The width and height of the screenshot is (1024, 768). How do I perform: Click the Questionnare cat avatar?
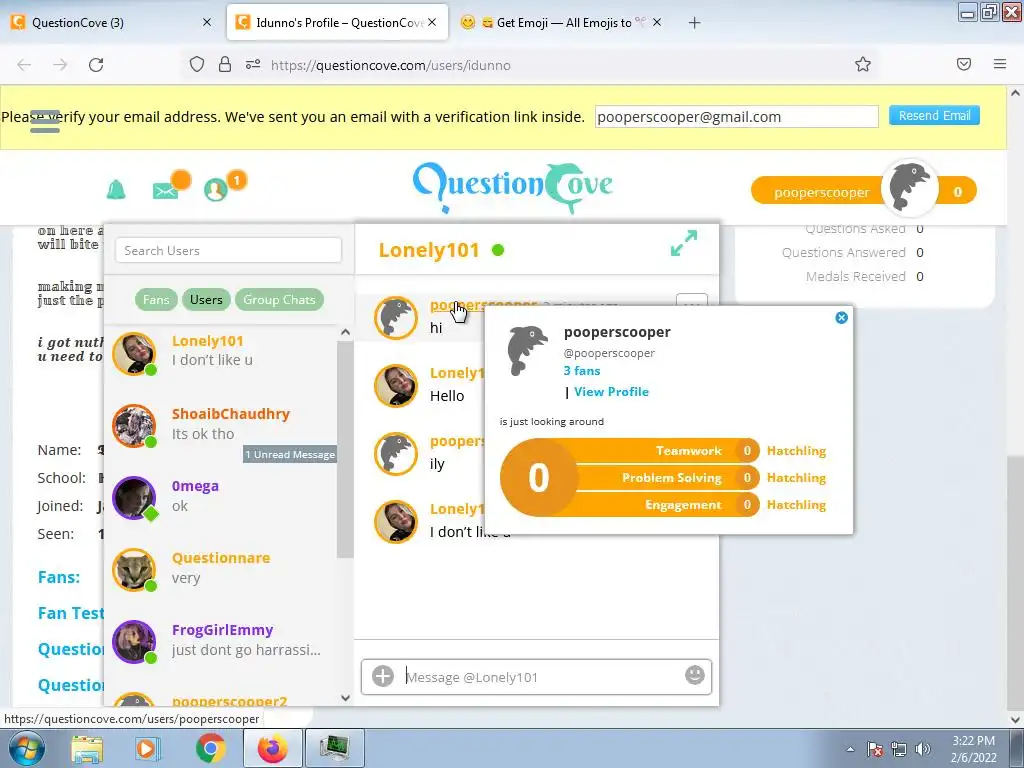[x=134, y=570]
